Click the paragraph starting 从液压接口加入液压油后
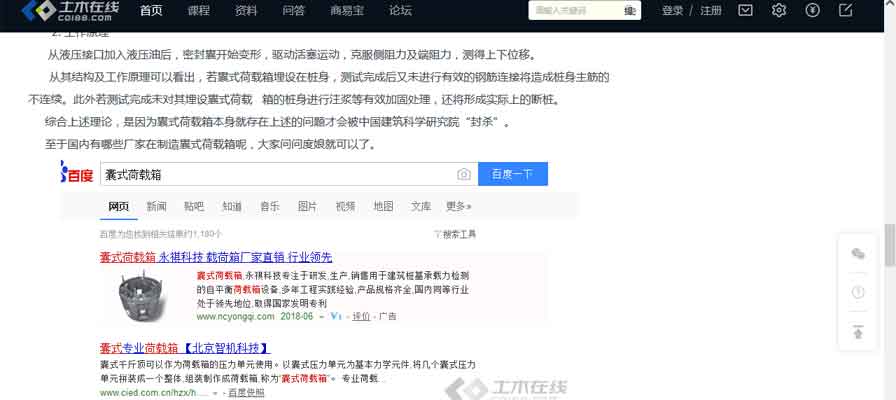Viewport: 896px width, 400px height. coord(292,55)
